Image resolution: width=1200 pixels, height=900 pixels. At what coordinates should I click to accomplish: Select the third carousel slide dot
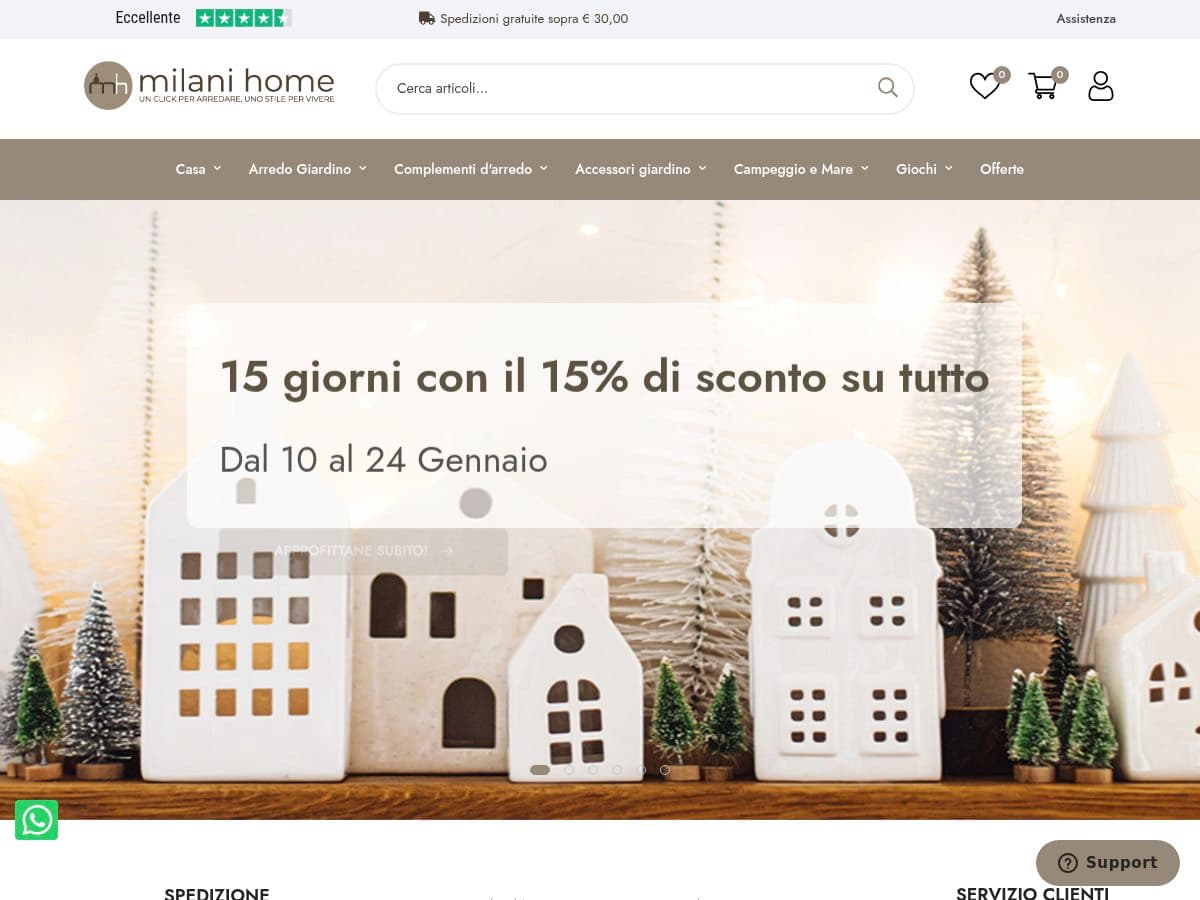(x=593, y=770)
